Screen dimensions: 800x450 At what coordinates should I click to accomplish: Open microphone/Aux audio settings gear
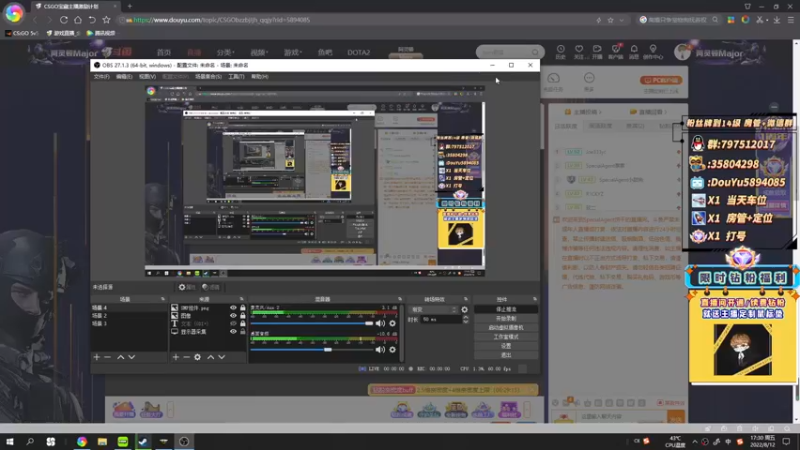392,323
